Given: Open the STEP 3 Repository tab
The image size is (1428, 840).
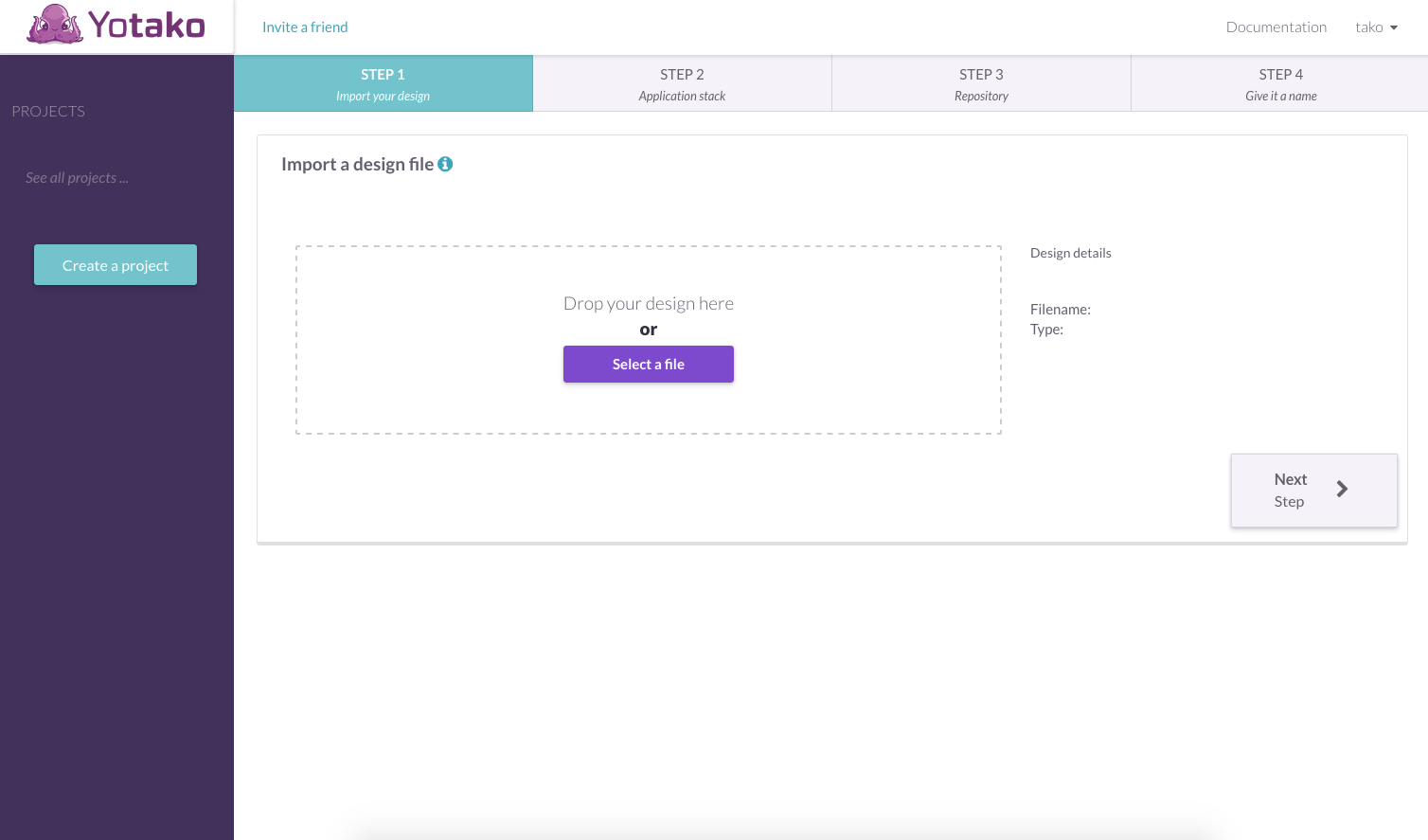Looking at the screenshot, I should 981,83.
